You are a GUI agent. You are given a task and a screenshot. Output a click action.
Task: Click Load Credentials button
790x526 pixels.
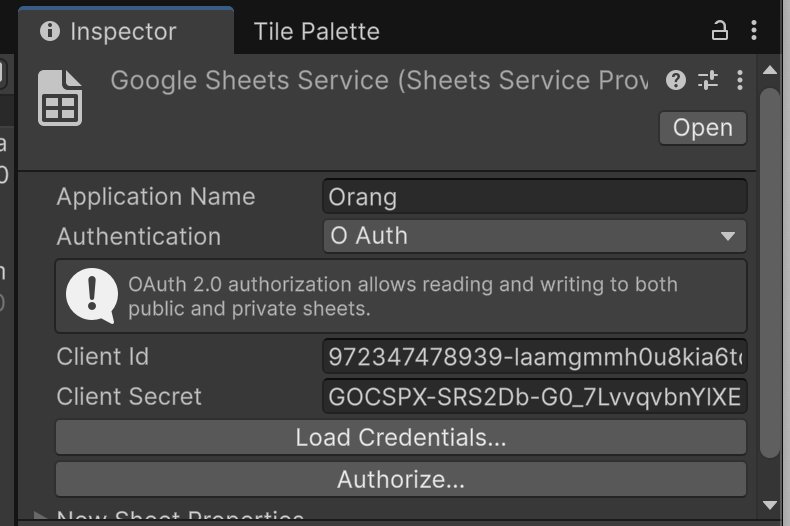401,437
